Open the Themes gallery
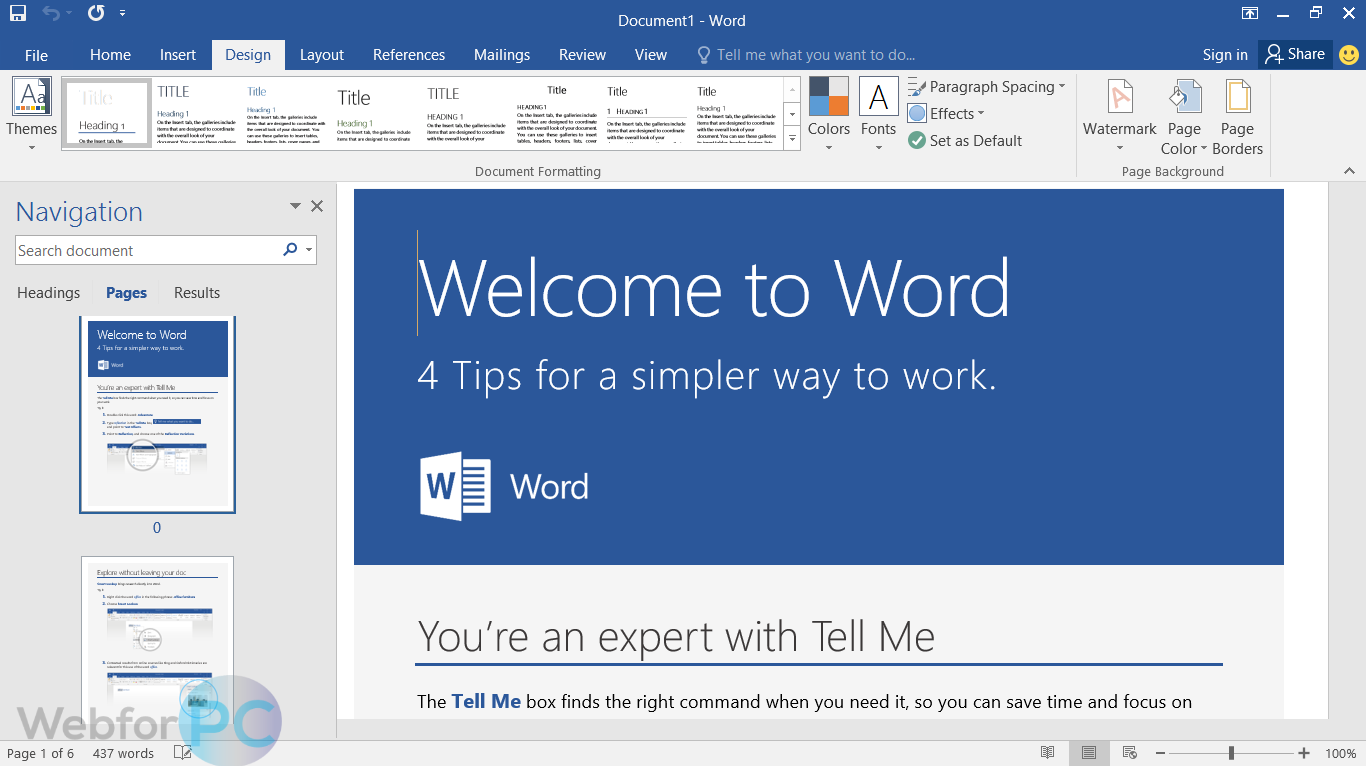1366x766 pixels. coord(31,115)
